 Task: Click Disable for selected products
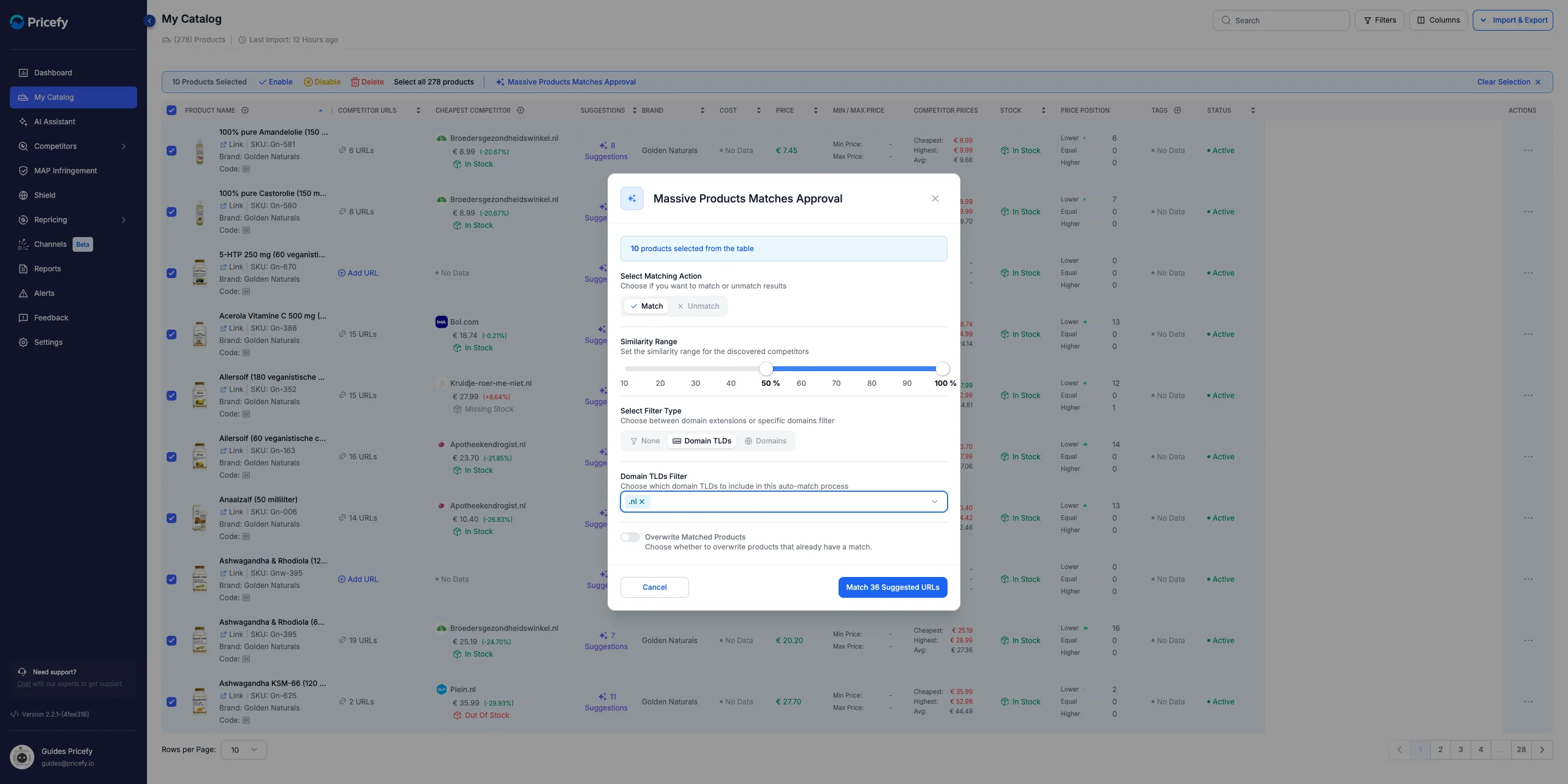click(322, 82)
